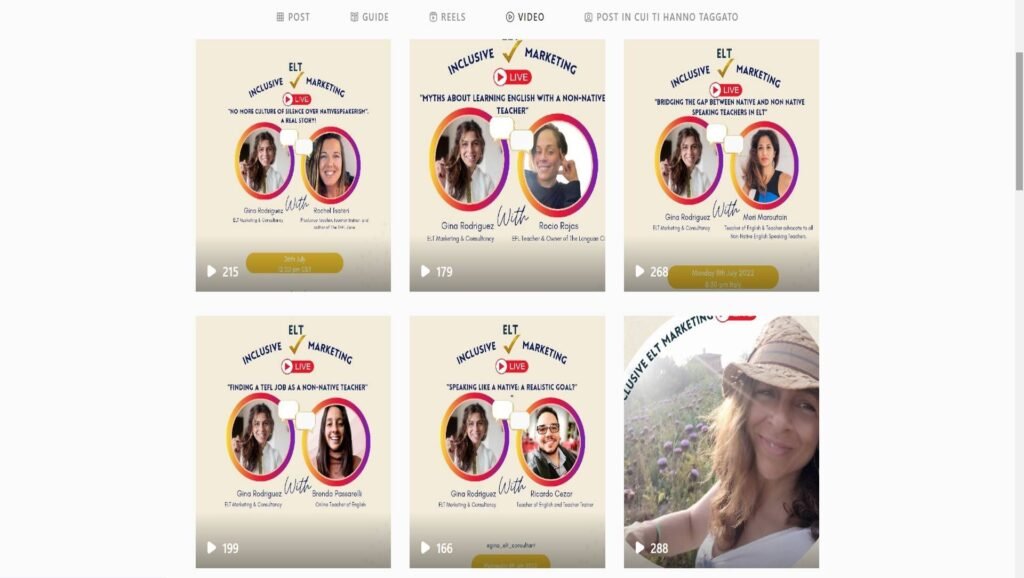The width and height of the screenshot is (1024, 578).
Task: Open Speaking Like a Native video
Action: tap(507, 442)
